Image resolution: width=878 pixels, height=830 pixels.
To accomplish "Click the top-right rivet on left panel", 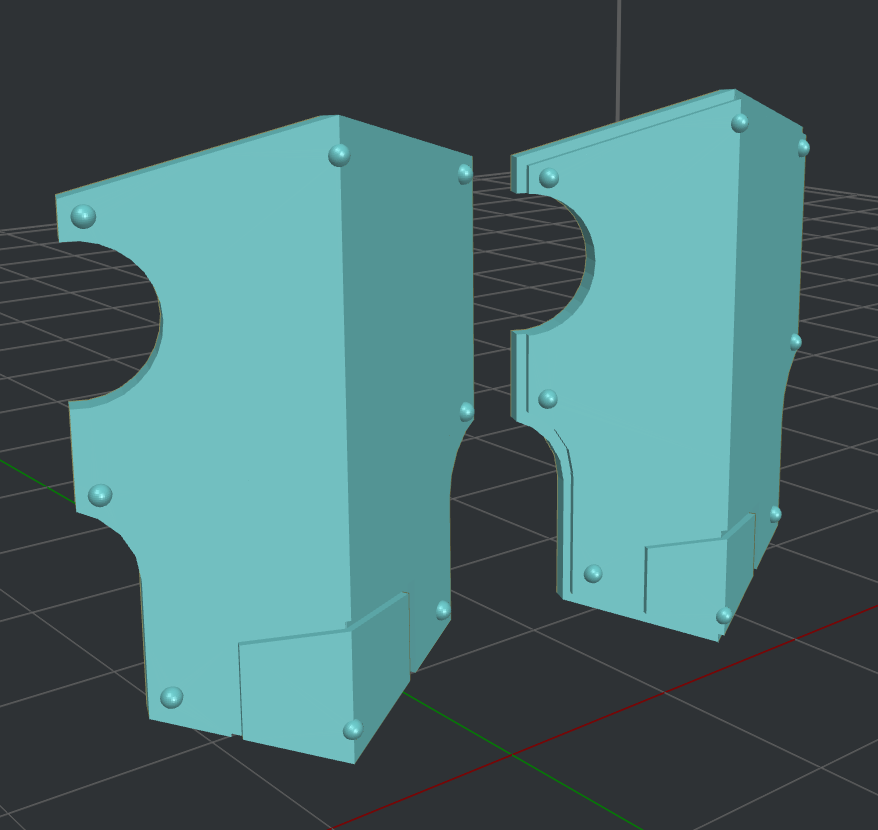I will [x=460, y=176].
